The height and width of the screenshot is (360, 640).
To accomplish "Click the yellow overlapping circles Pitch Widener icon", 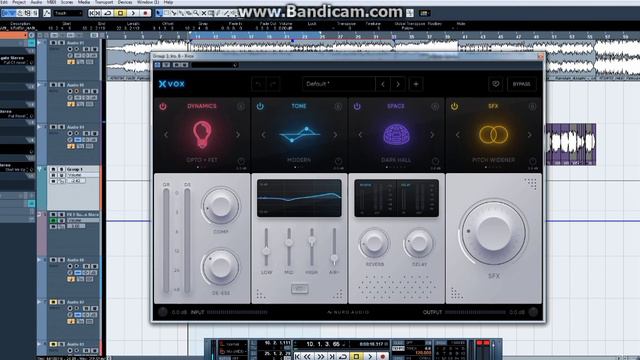I will (493, 134).
